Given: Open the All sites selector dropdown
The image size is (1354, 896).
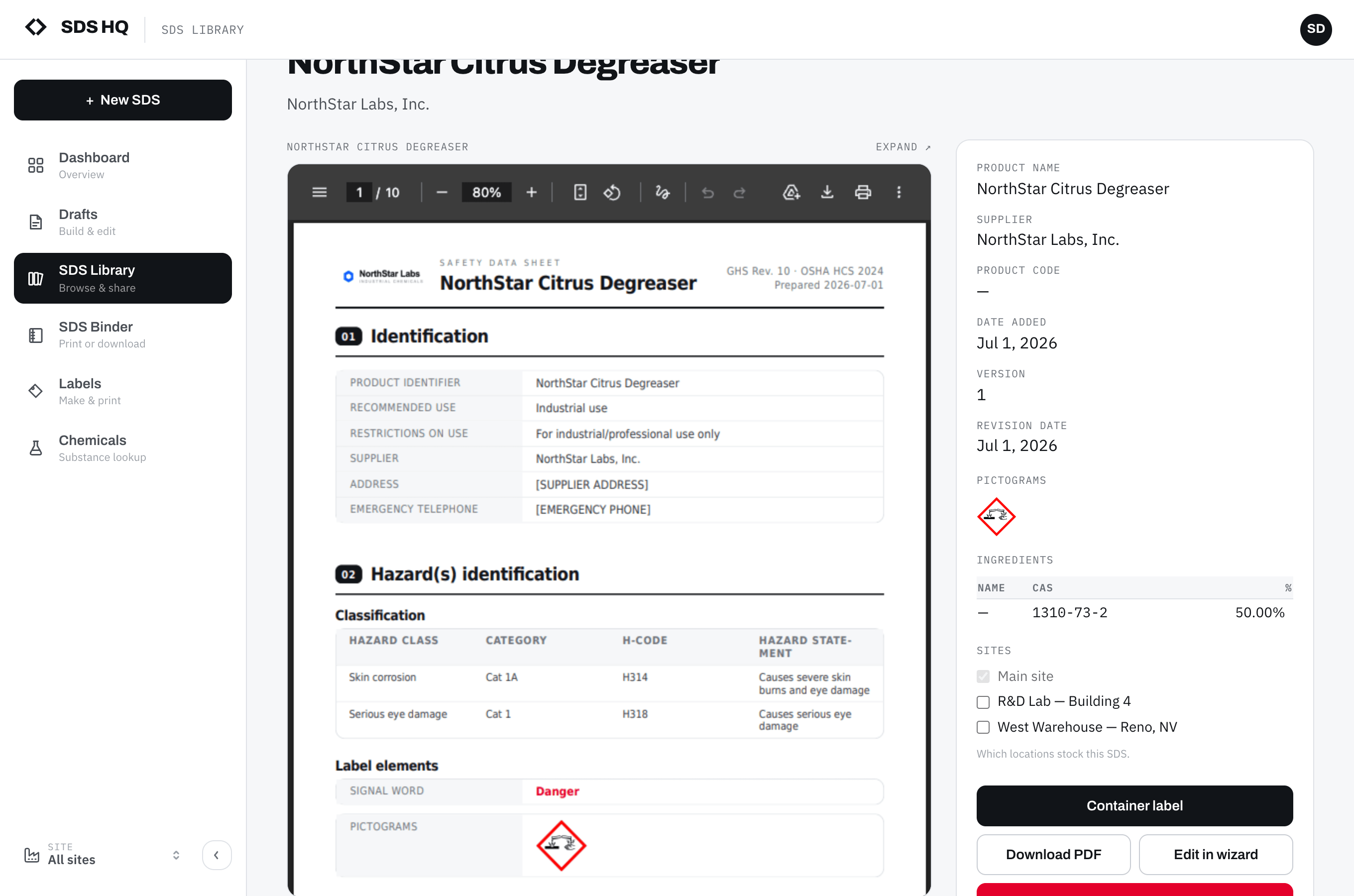Looking at the screenshot, I should [x=103, y=855].
